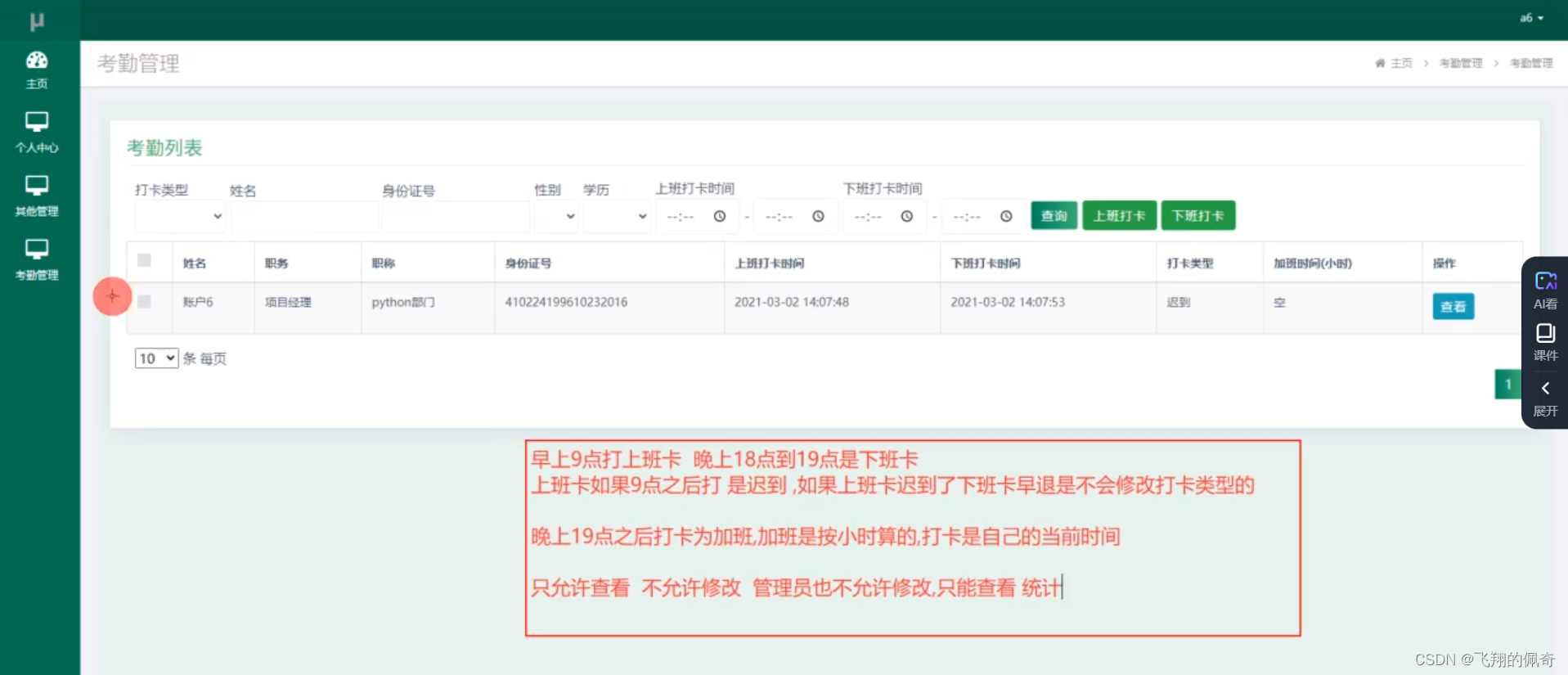The height and width of the screenshot is (675, 1568).
Task: Click 职称 column header
Action: [x=384, y=263]
